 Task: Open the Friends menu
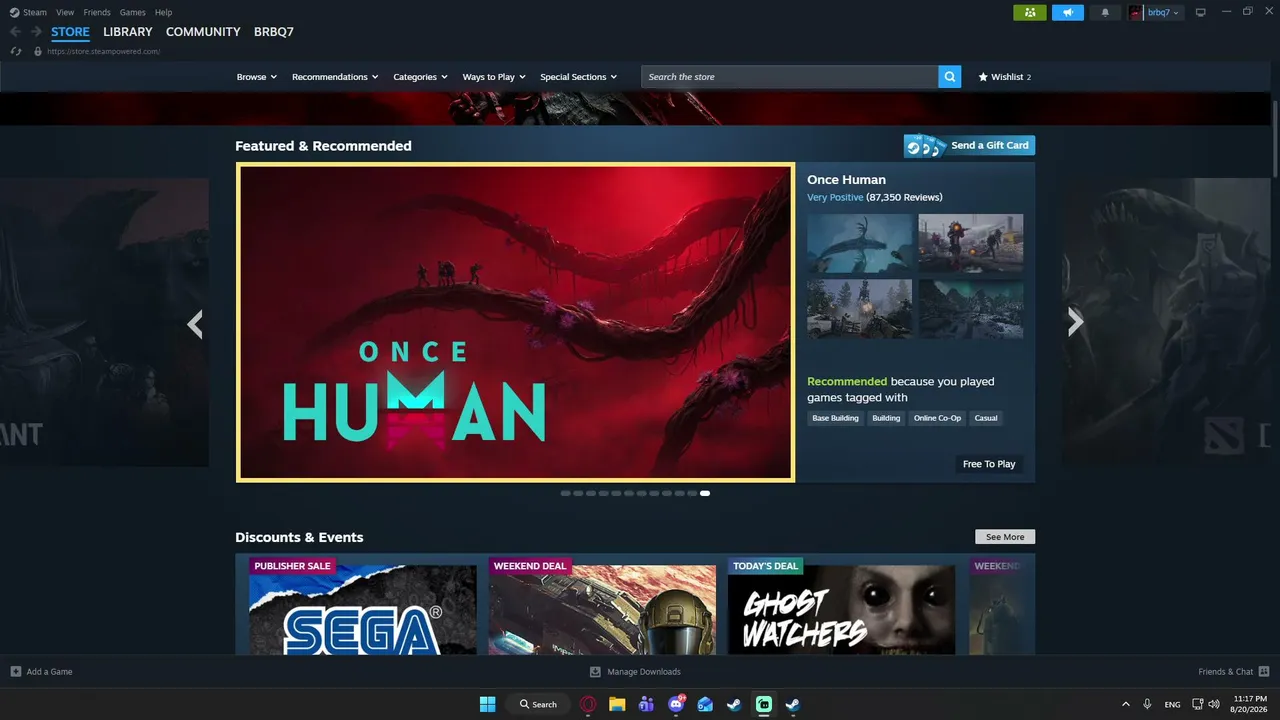click(x=97, y=12)
